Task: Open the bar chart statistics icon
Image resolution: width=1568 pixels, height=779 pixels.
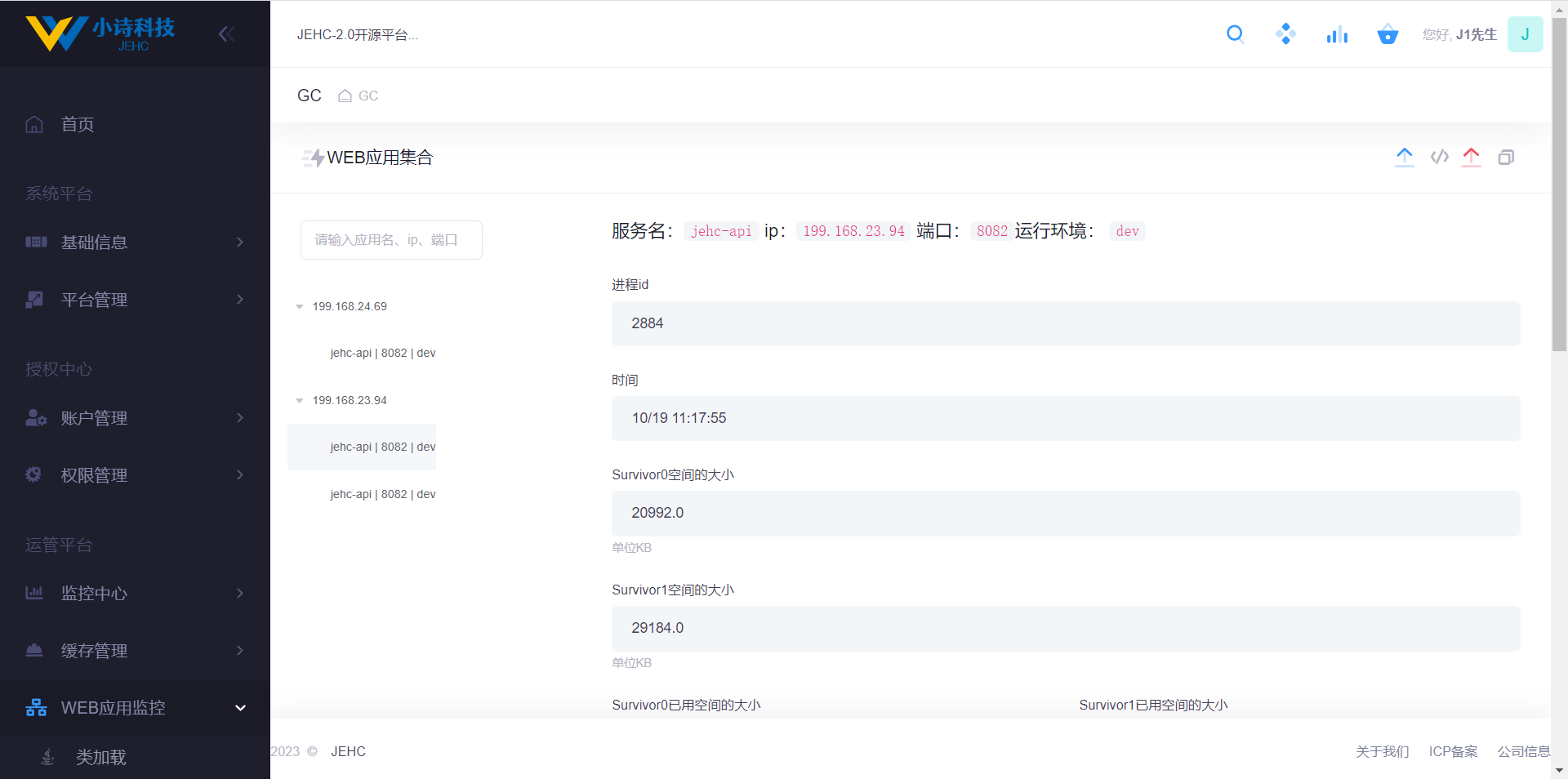Action: (1337, 34)
